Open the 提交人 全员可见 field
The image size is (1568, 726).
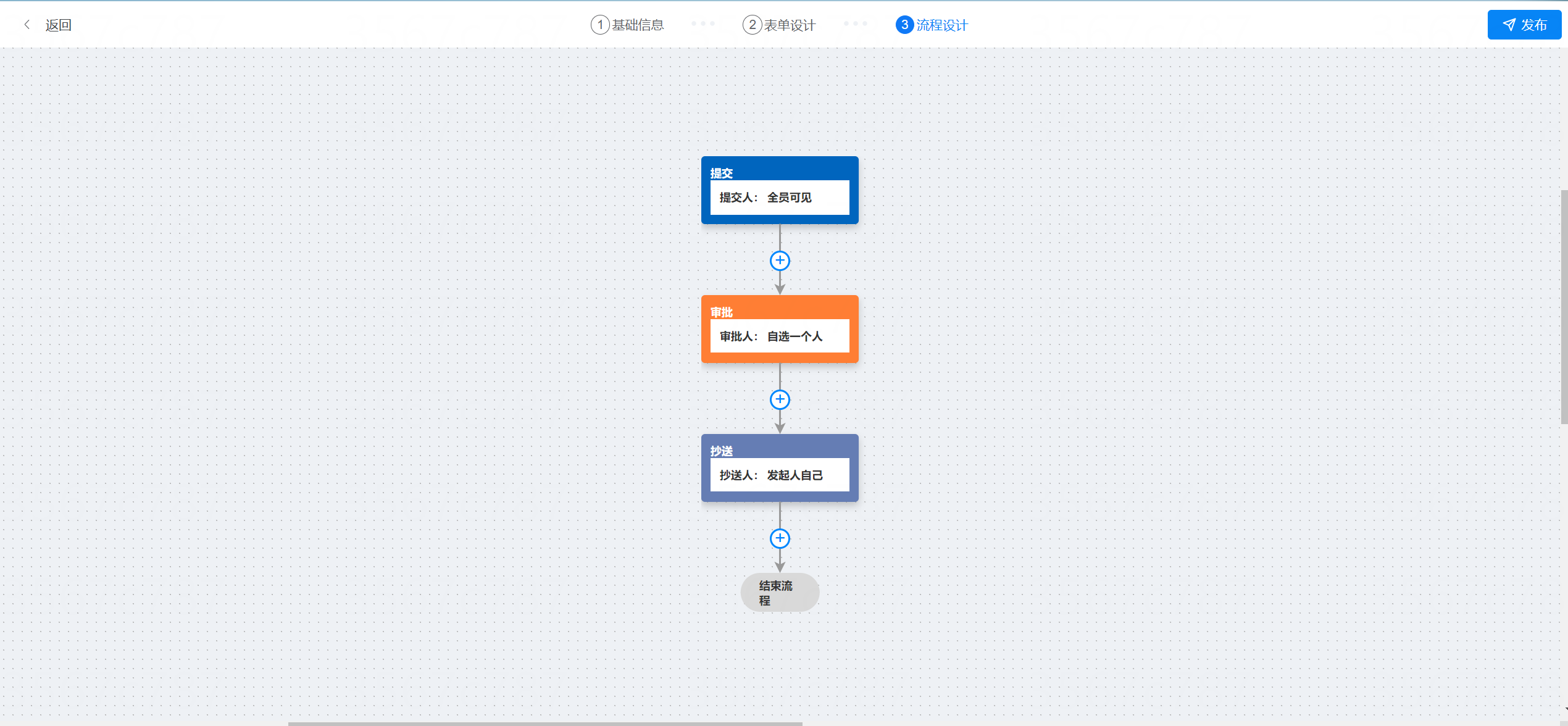point(780,198)
